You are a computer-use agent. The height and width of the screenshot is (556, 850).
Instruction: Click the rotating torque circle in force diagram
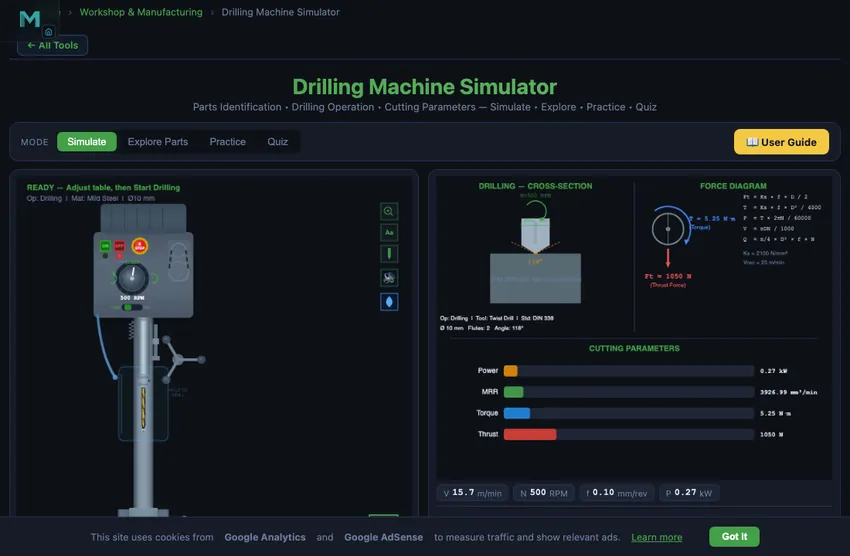pos(668,229)
